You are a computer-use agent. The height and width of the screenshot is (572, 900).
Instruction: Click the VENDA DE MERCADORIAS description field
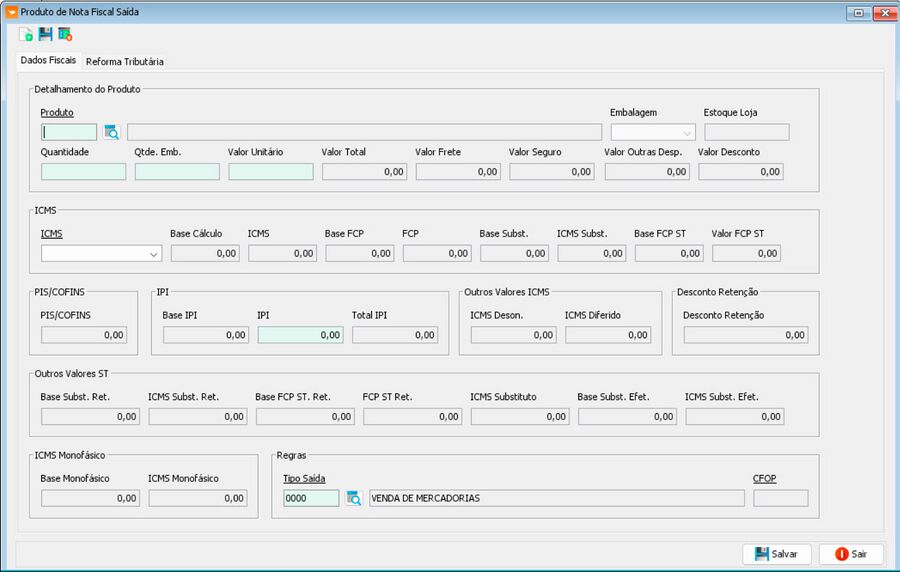[x=557, y=498]
